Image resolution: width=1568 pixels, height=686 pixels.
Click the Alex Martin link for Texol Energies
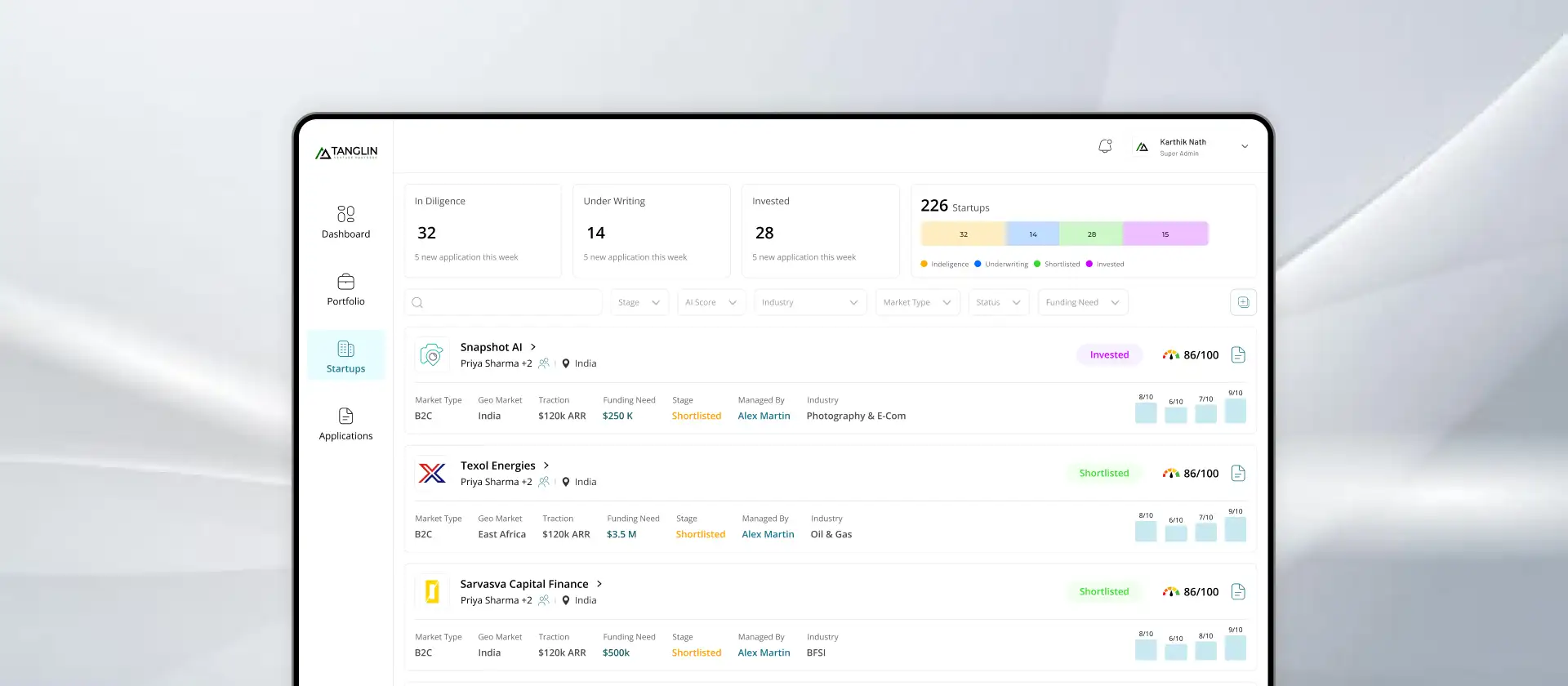(x=768, y=534)
